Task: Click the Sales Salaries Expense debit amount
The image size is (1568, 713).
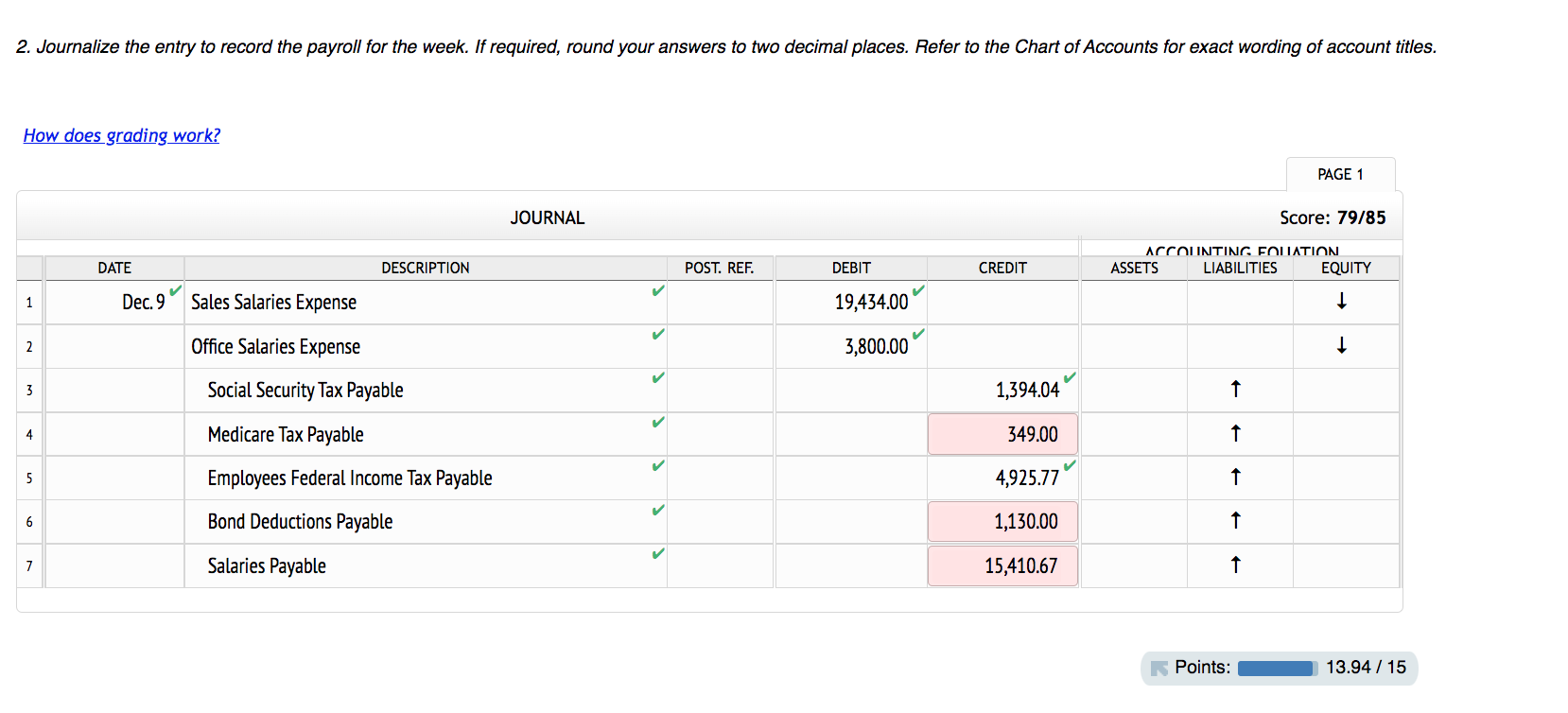Action: pyautogui.click(x=871, y=303)
